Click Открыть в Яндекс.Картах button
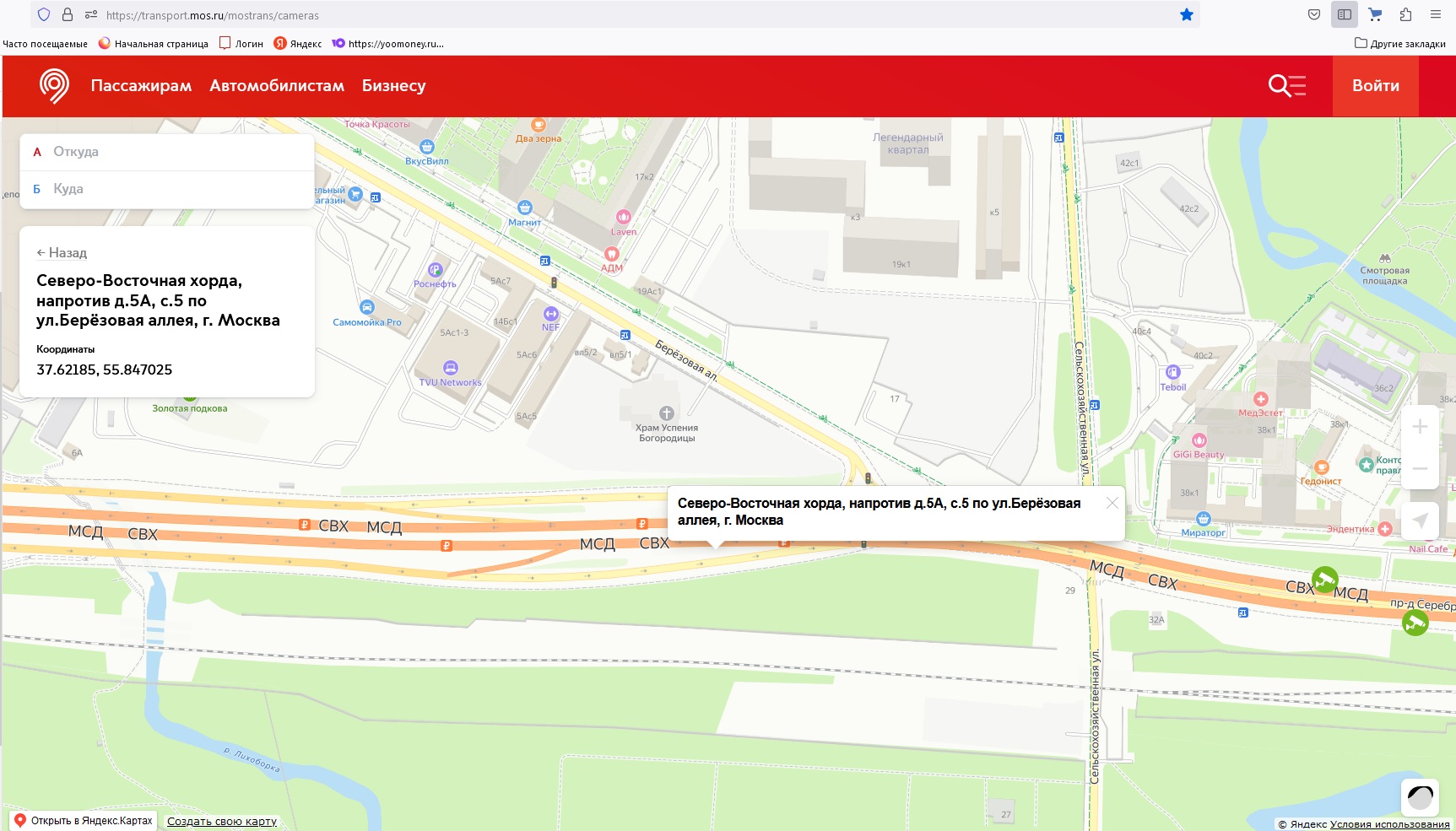 click(84, 820)
